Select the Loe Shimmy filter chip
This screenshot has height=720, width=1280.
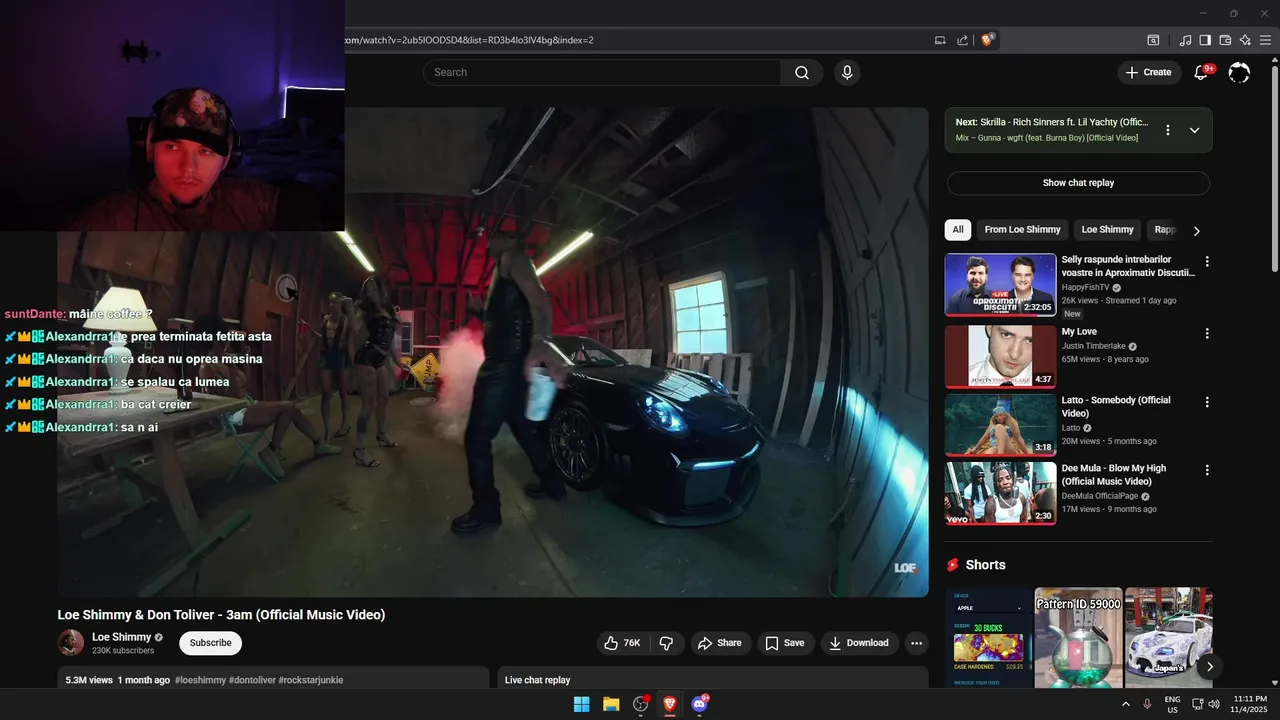1107,230
